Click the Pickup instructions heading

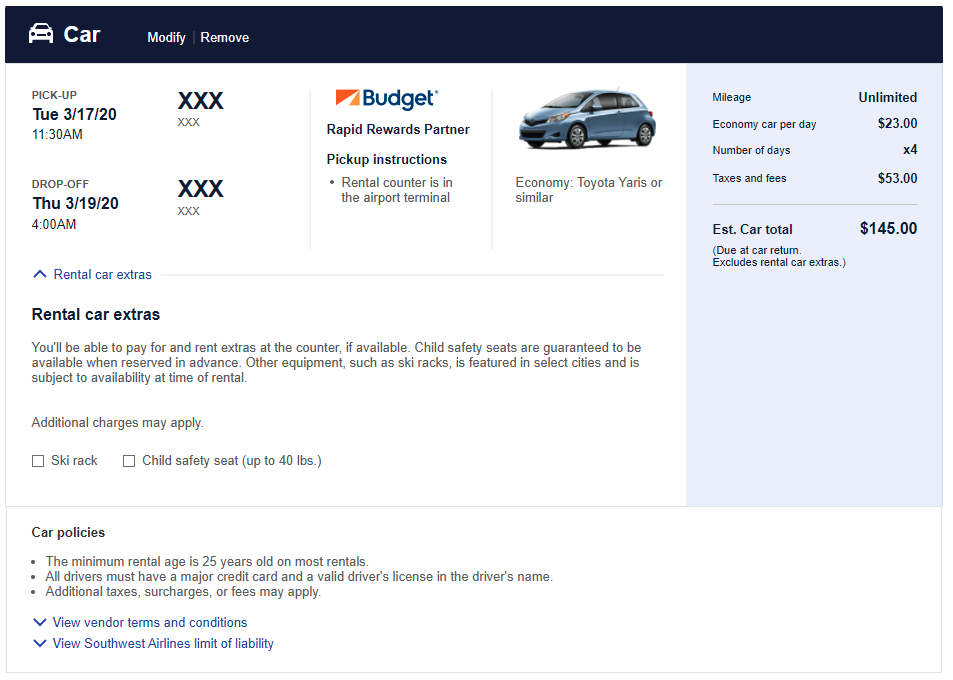pos(386,159)
